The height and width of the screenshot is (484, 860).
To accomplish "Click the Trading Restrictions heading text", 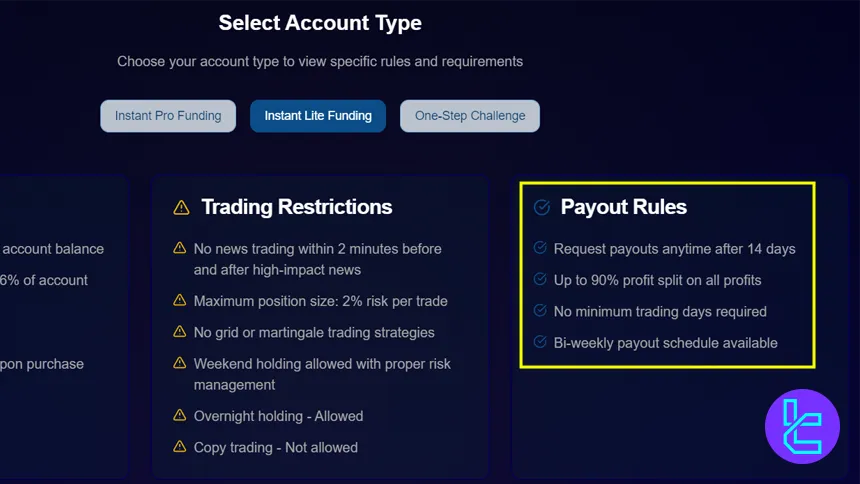I will 296,207.
